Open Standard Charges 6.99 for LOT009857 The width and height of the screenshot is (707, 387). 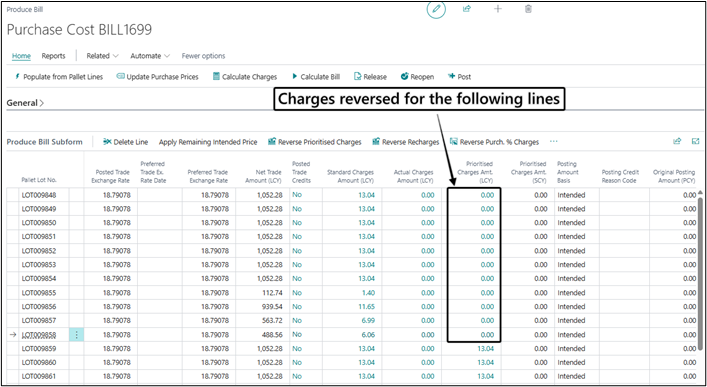pyautogui.click(x=368, y=320)
